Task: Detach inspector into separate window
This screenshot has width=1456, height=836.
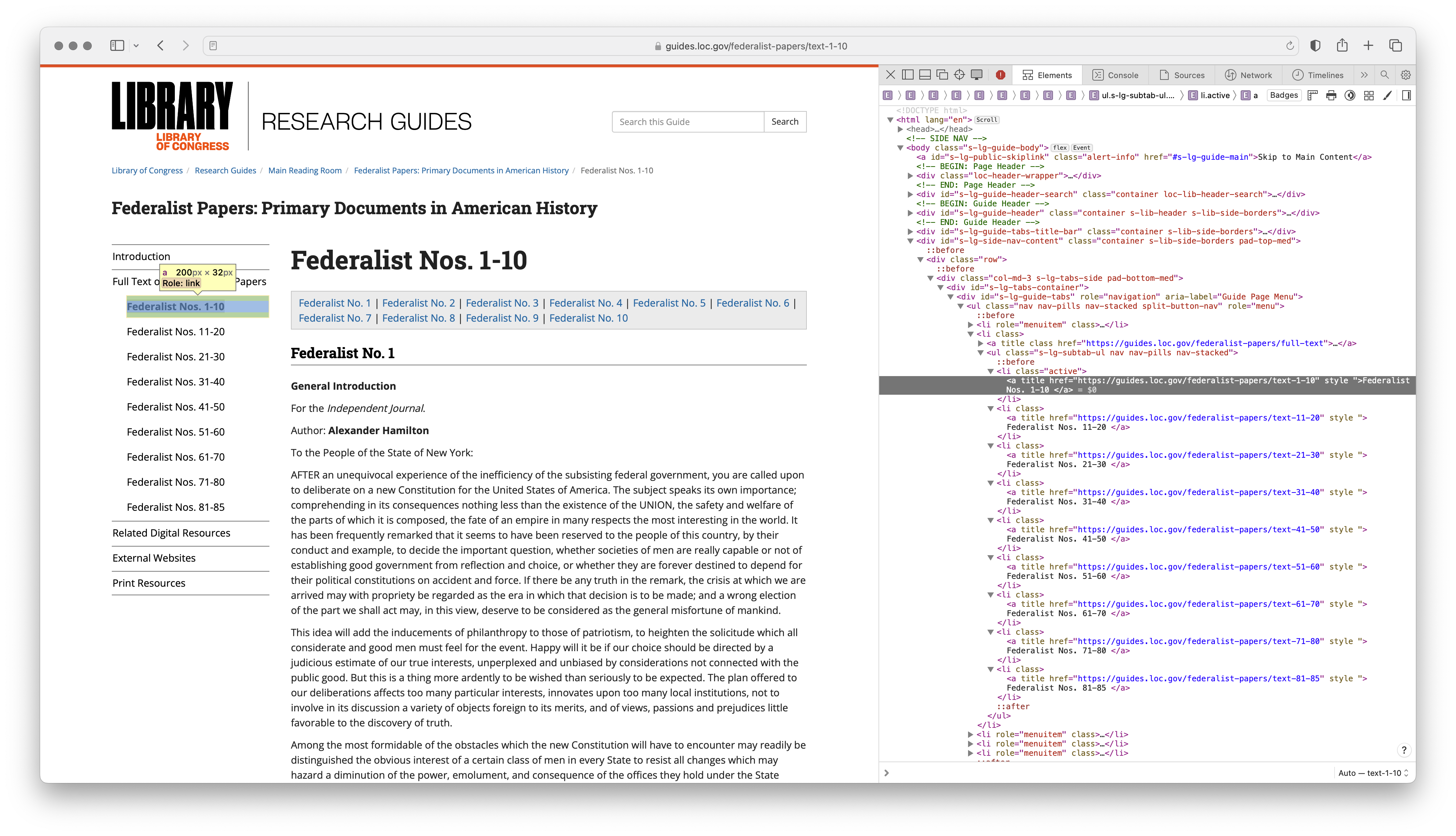Action: click(942, 75)
